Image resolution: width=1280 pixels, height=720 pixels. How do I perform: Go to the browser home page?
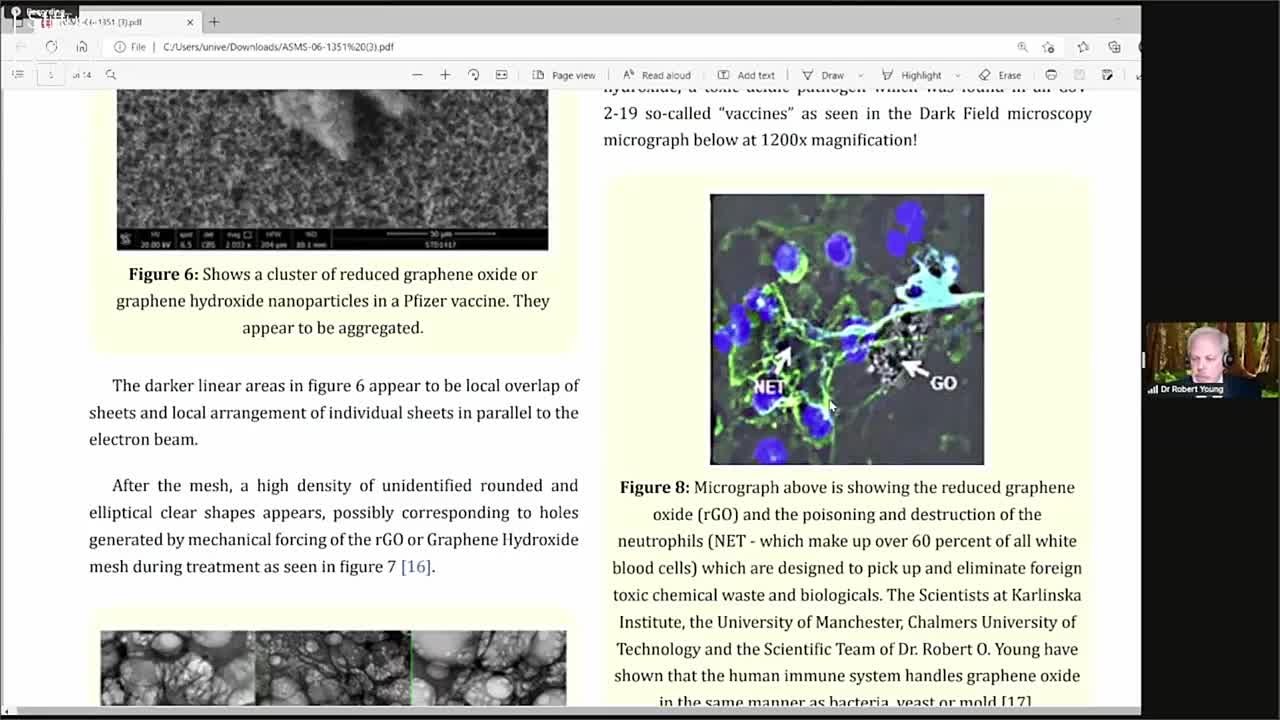[x=82, y=47]
